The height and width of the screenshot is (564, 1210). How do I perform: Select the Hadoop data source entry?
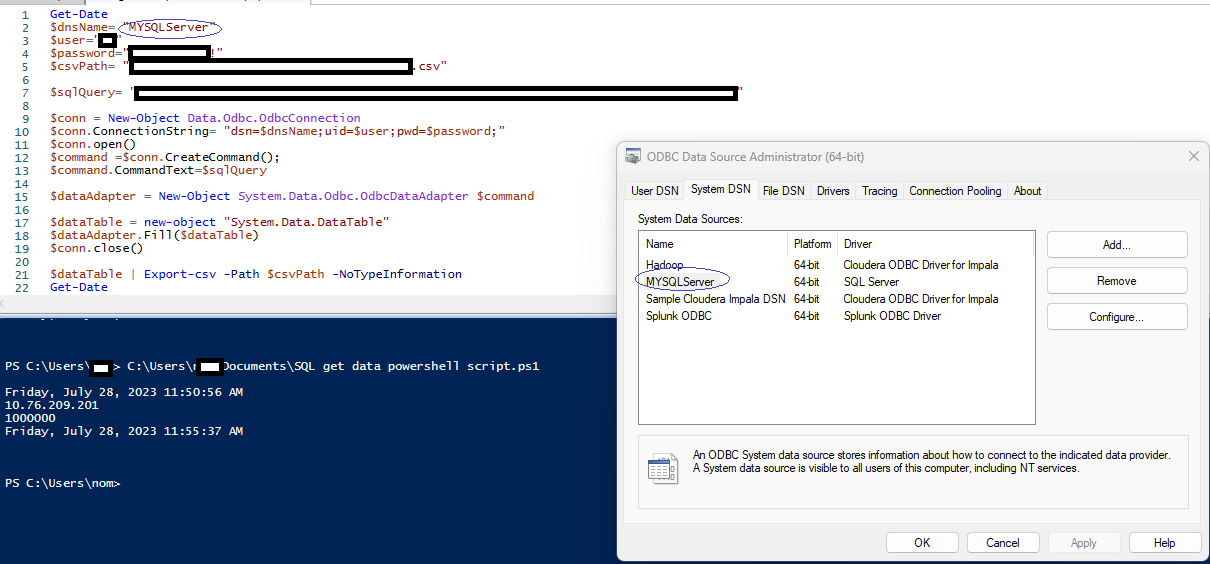click(665, 265)
